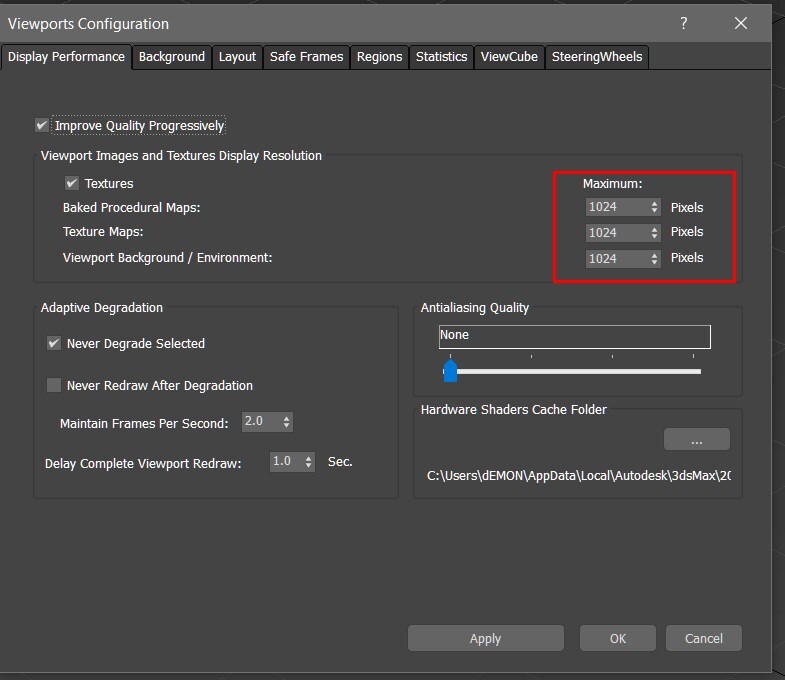
Task: Click the Delay Complete Viewport Redraw label
Action: click(x=143, y=464)
